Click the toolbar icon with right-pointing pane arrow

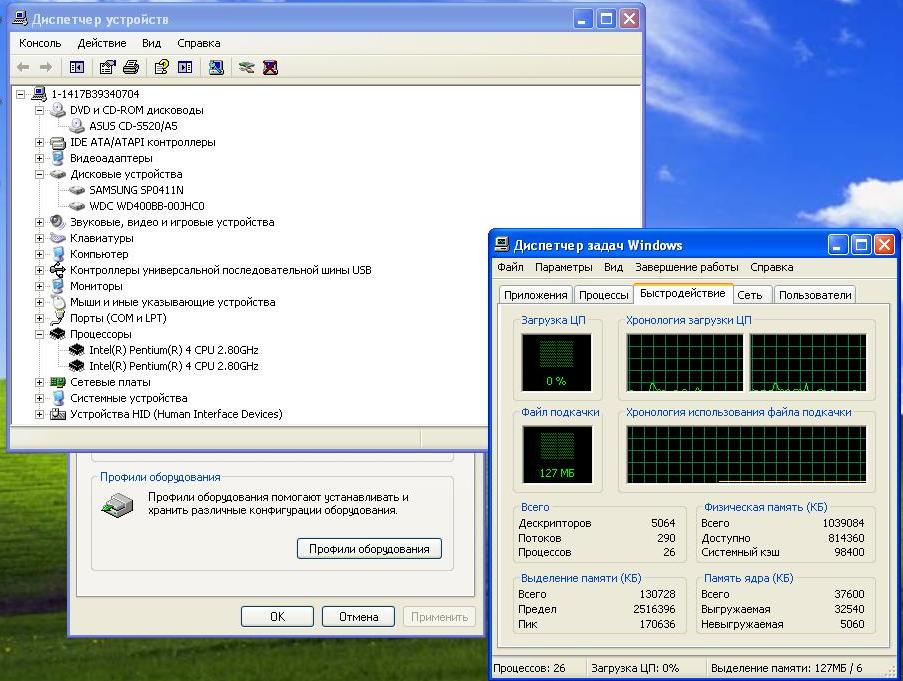pyautogui.click(x=185, y=67)
